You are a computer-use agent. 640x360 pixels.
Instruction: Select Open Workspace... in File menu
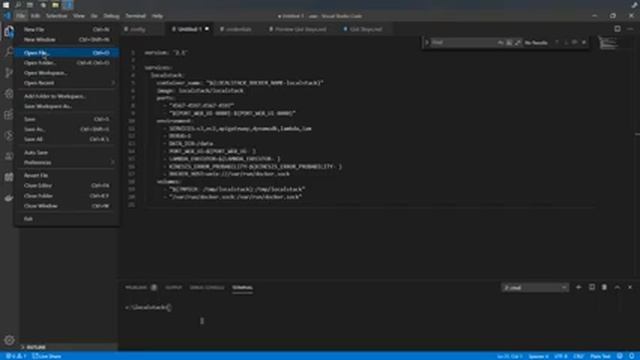(x=67, y=73)
